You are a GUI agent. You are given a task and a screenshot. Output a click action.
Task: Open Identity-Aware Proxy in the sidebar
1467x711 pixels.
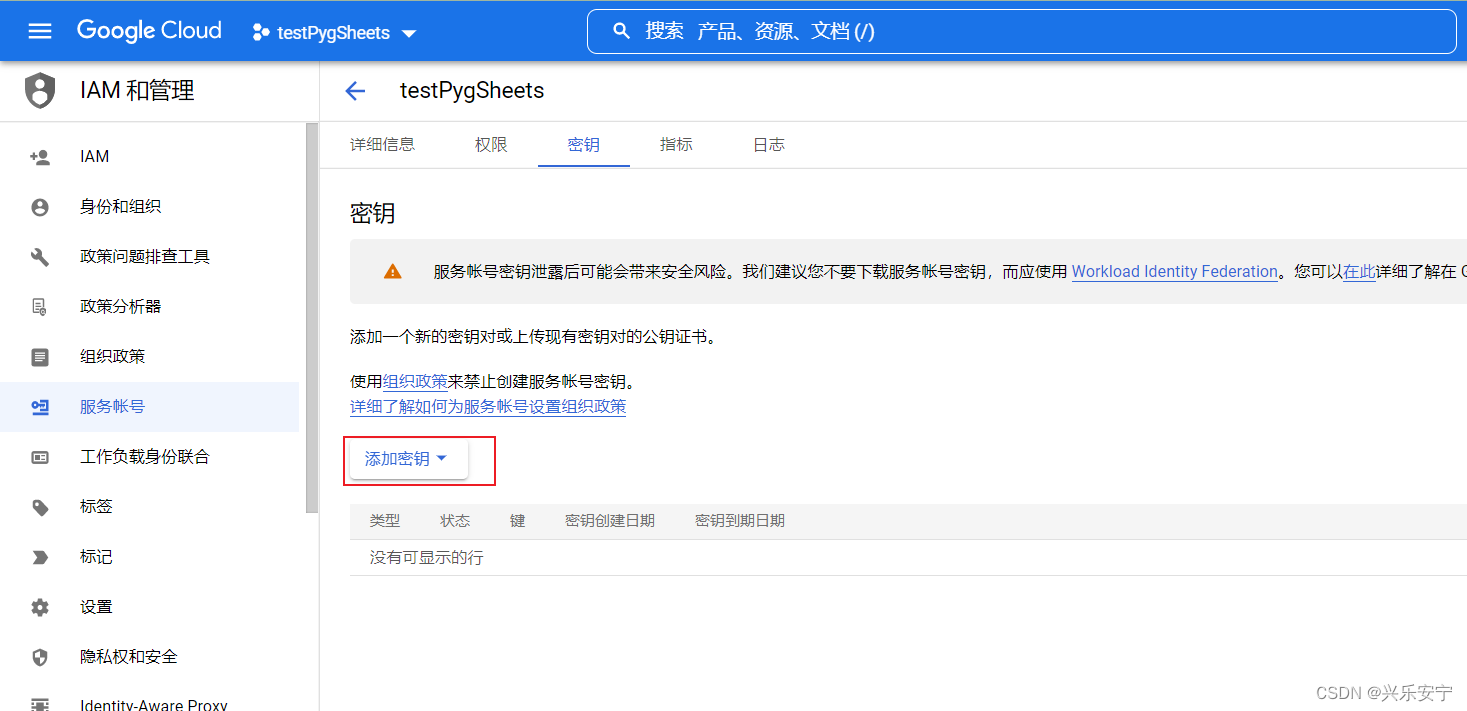point(150,699)
